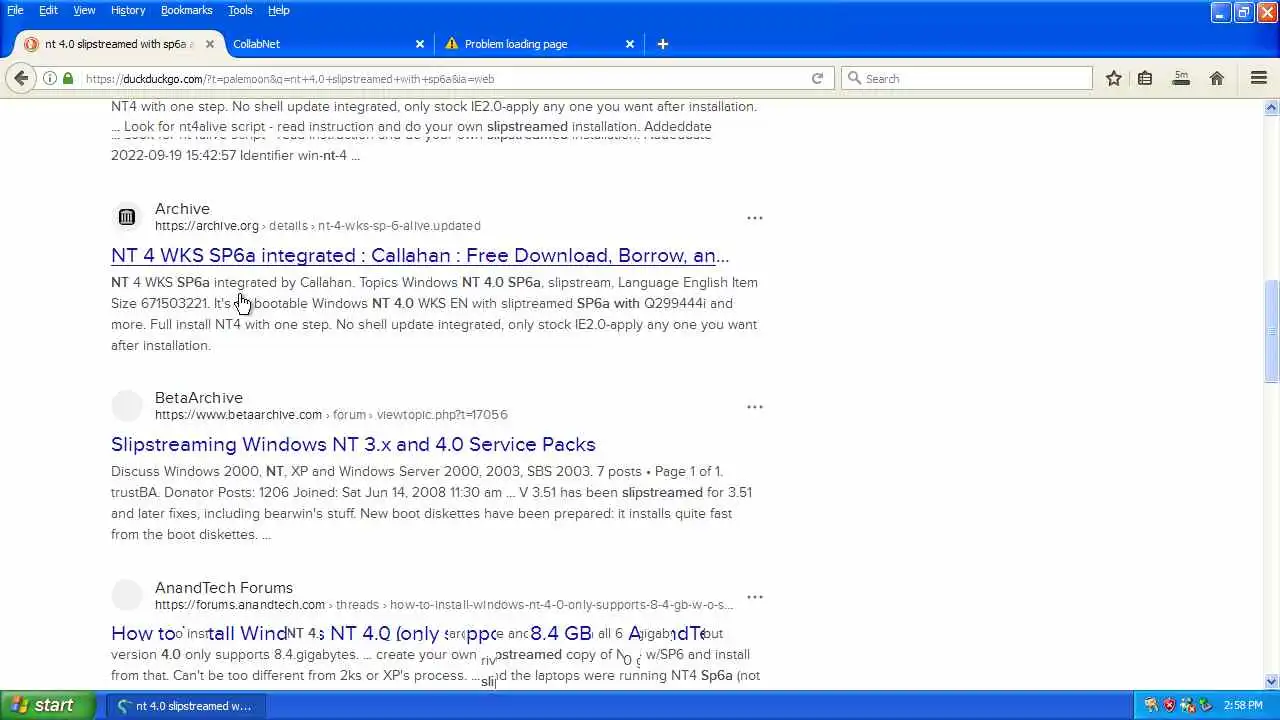Viewport: 1280px width, 720px height.
Task: Click the Archive site name label
Action: click(x=182, y=209)
